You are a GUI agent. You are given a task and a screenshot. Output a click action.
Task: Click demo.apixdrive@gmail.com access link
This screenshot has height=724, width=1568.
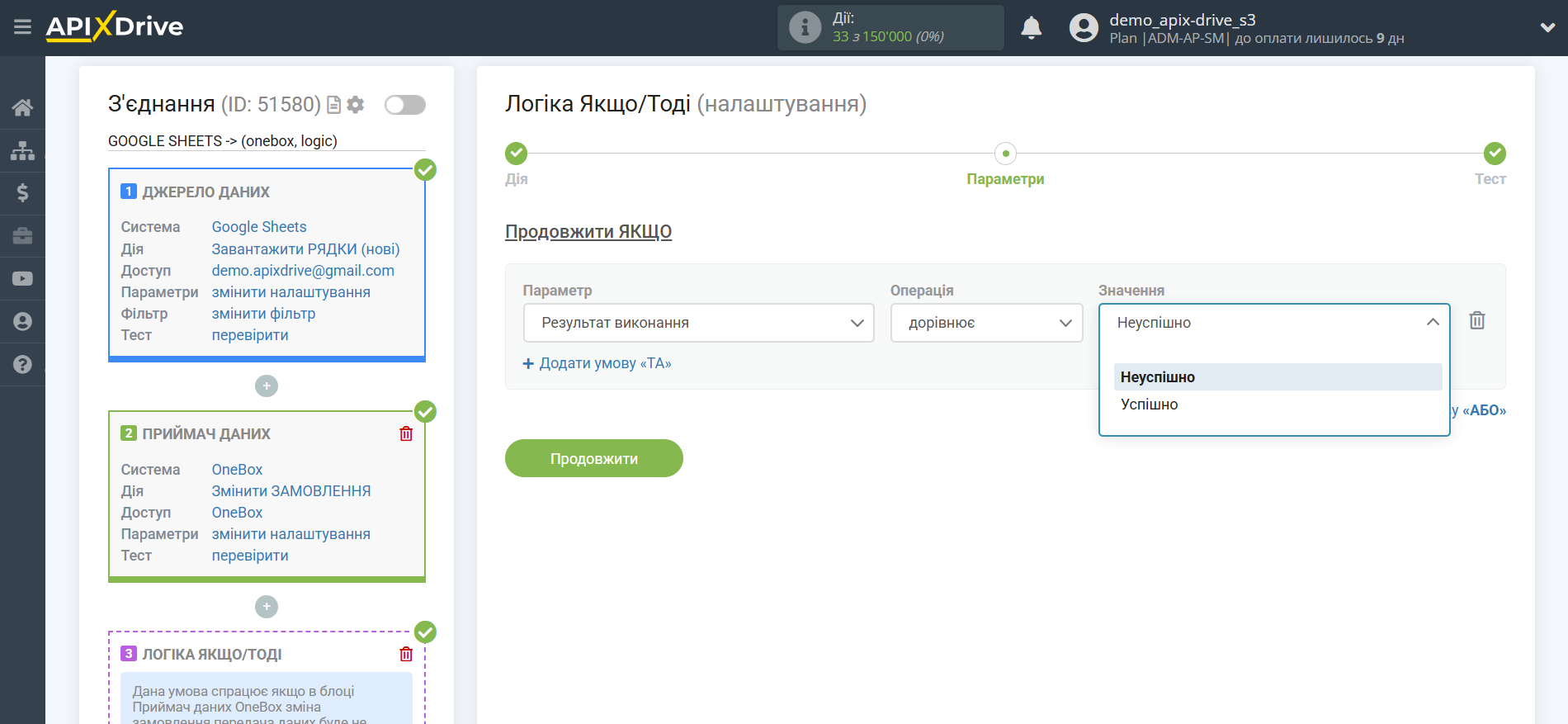303,271
